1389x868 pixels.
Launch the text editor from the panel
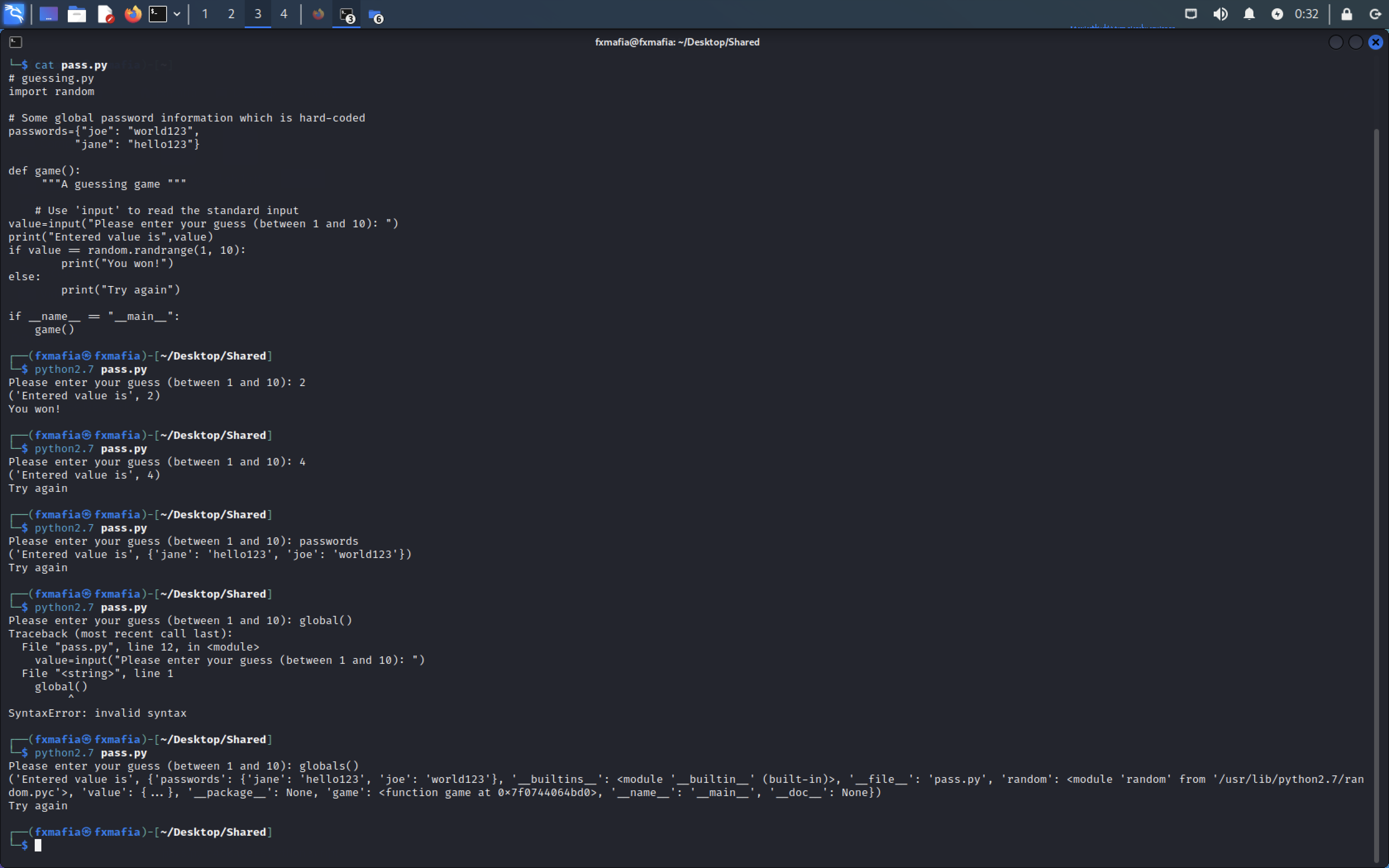pos(105,14)
